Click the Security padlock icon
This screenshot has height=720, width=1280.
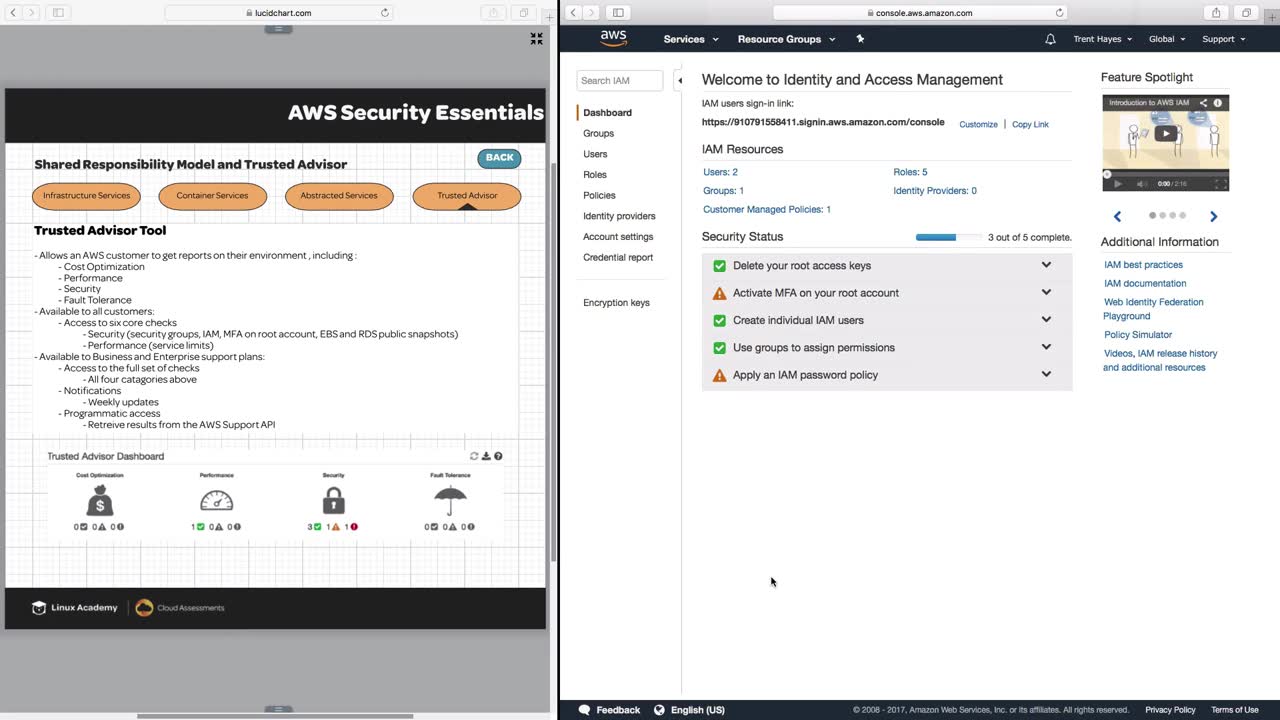click(x=334, y=500)
